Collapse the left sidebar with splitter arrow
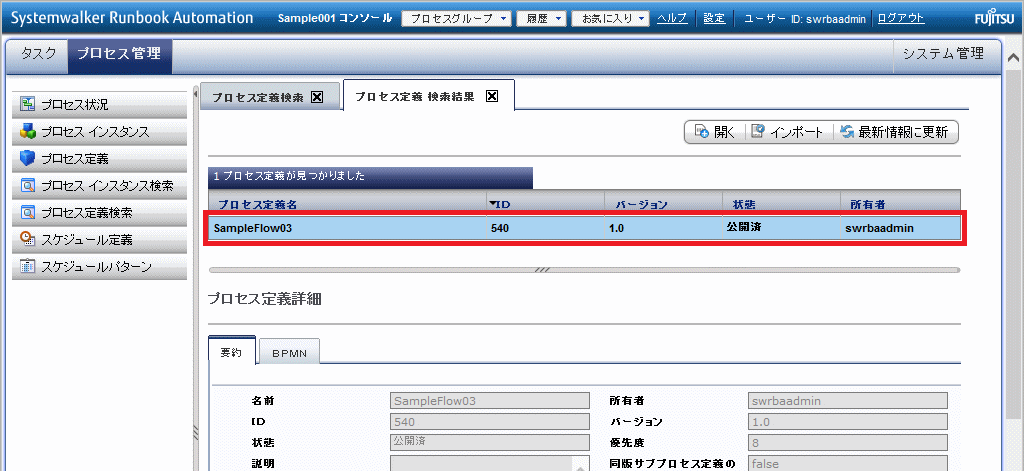The height and width of the screenshot is (471, 1024). [196, 95]
